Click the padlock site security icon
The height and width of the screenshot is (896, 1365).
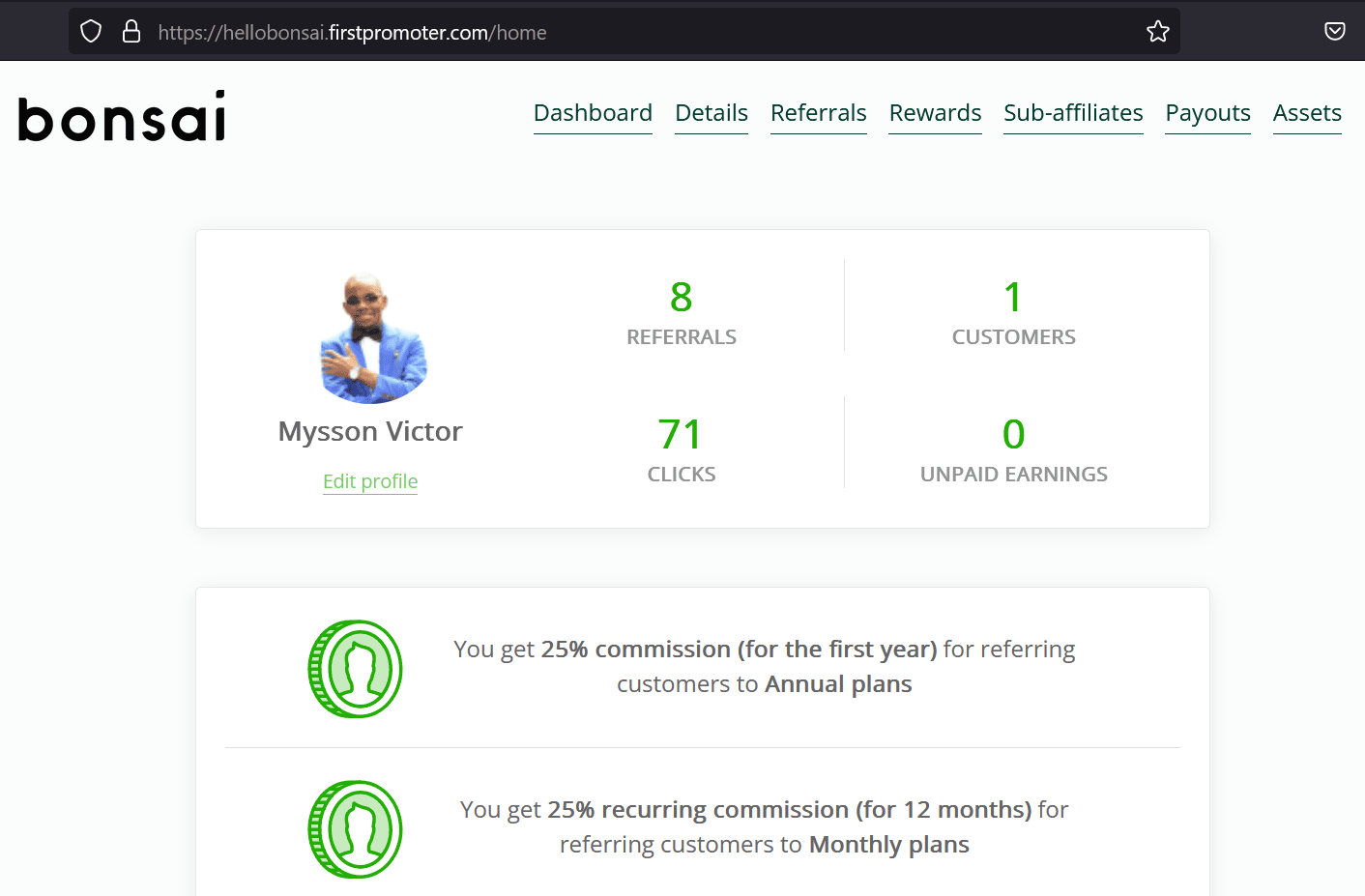pos(131,32)
